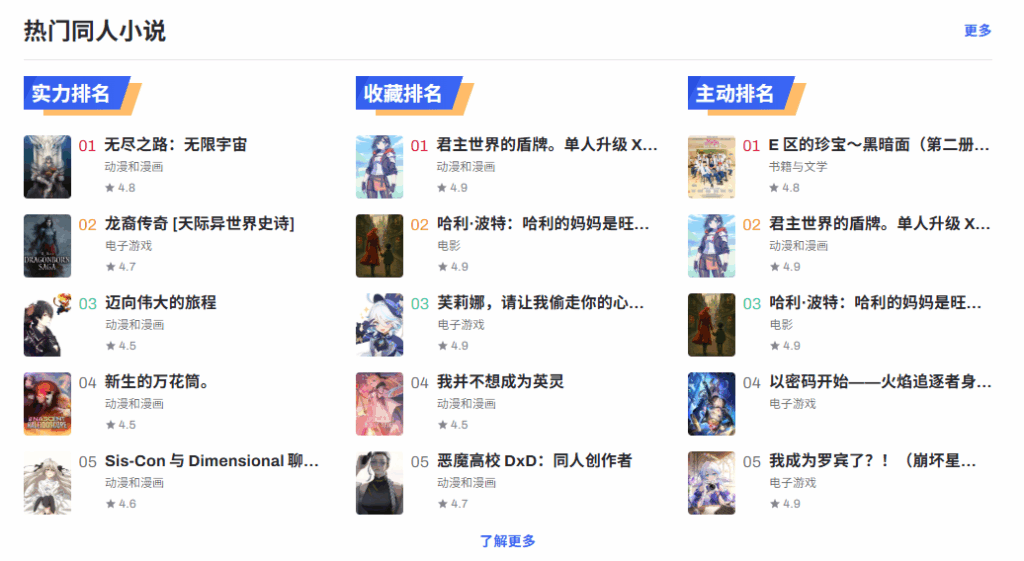Select the 恶魔高校 DxD cover thumbnail

click(379, 483)
